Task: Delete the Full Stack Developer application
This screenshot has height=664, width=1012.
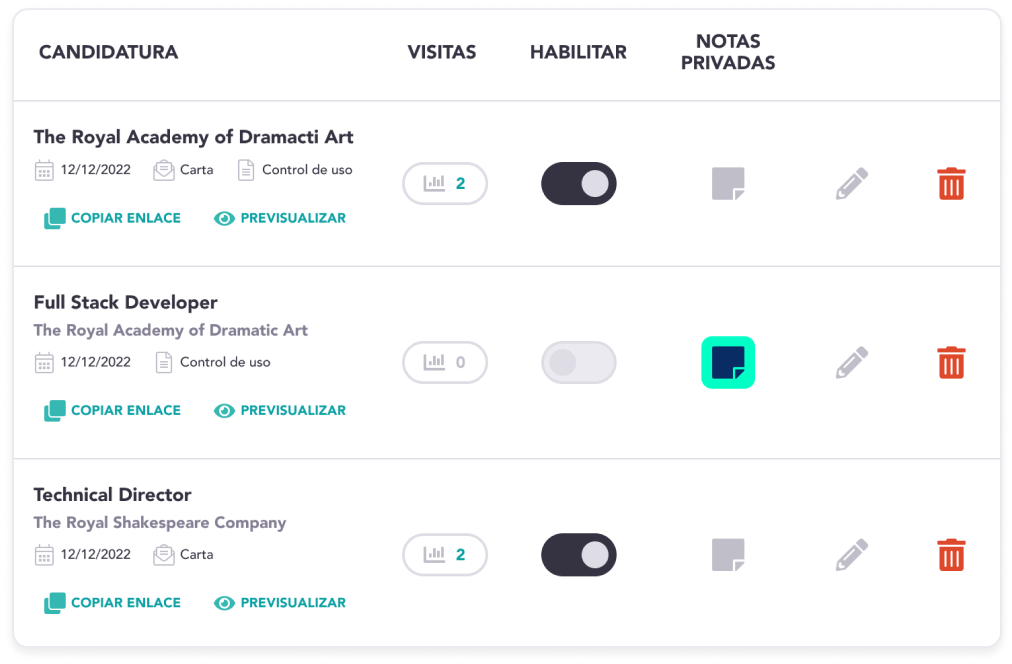Action: (951, 363)
